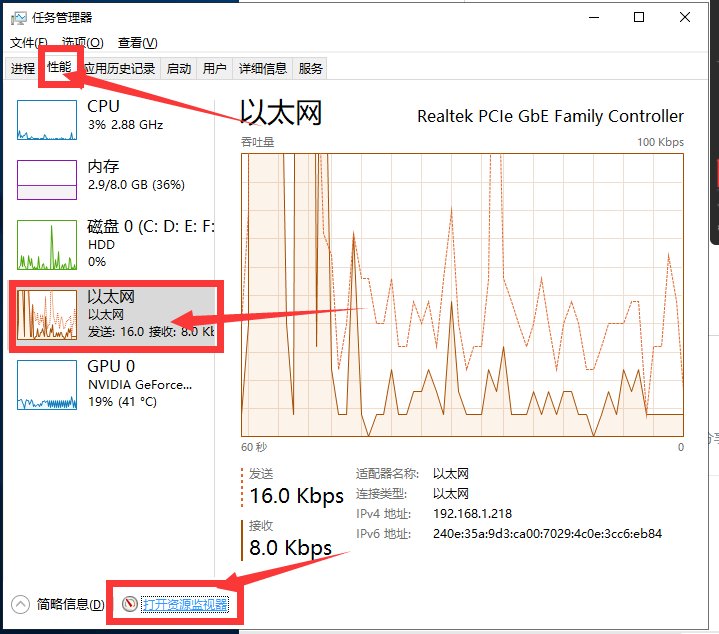Viewport: 719px width, 634px height.
Task: Switch to the 应用历史记录 tab
Action: [120, 69]
